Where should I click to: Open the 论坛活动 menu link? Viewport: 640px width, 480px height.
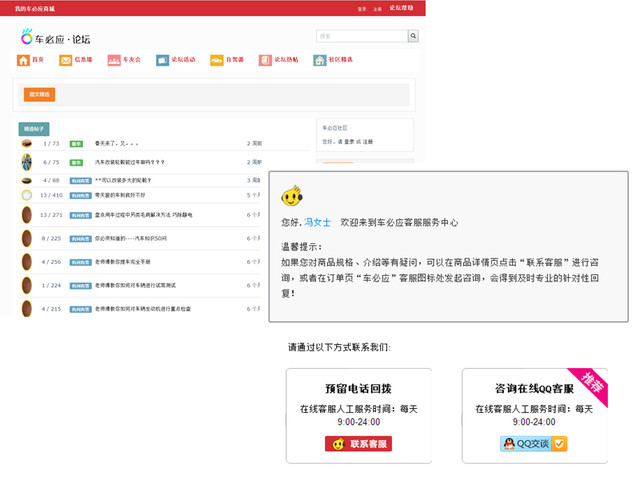(x=183, y=60)
